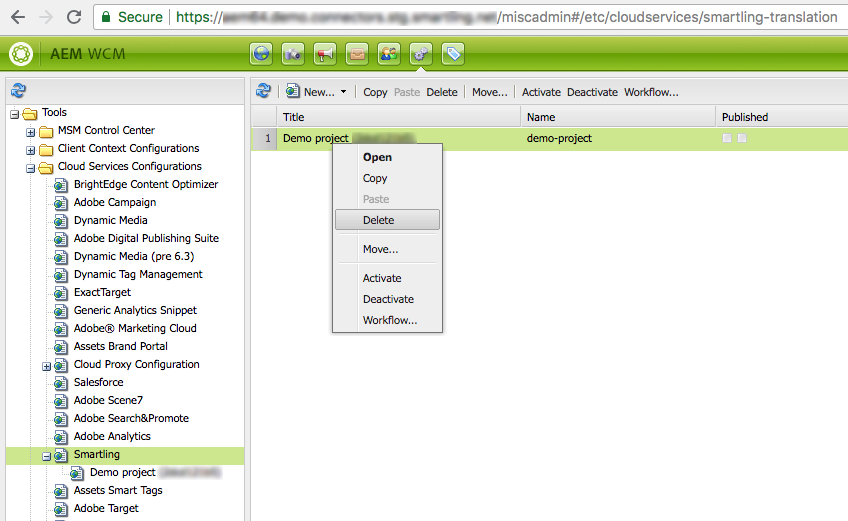Viewport: 848px width, 521px height.
Task: Open the New... dropdown arrow
Action: (x=343, y=92)
